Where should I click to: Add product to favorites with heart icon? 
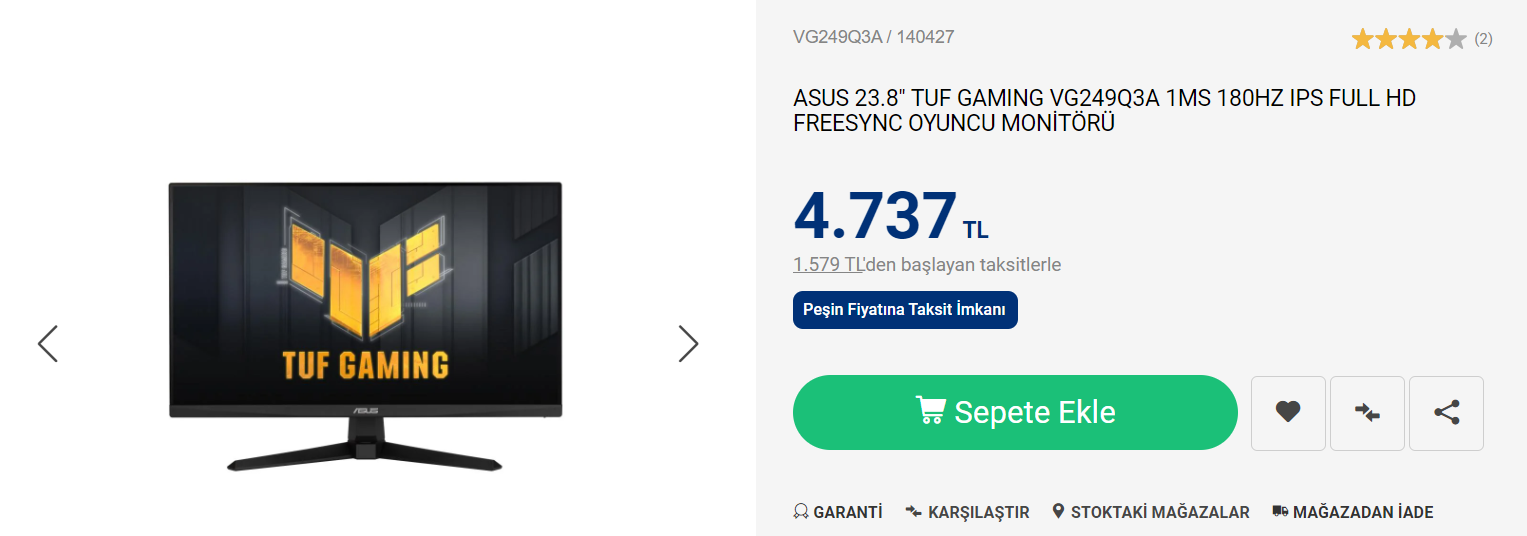pyautogui.click(x=1288, y=413)
